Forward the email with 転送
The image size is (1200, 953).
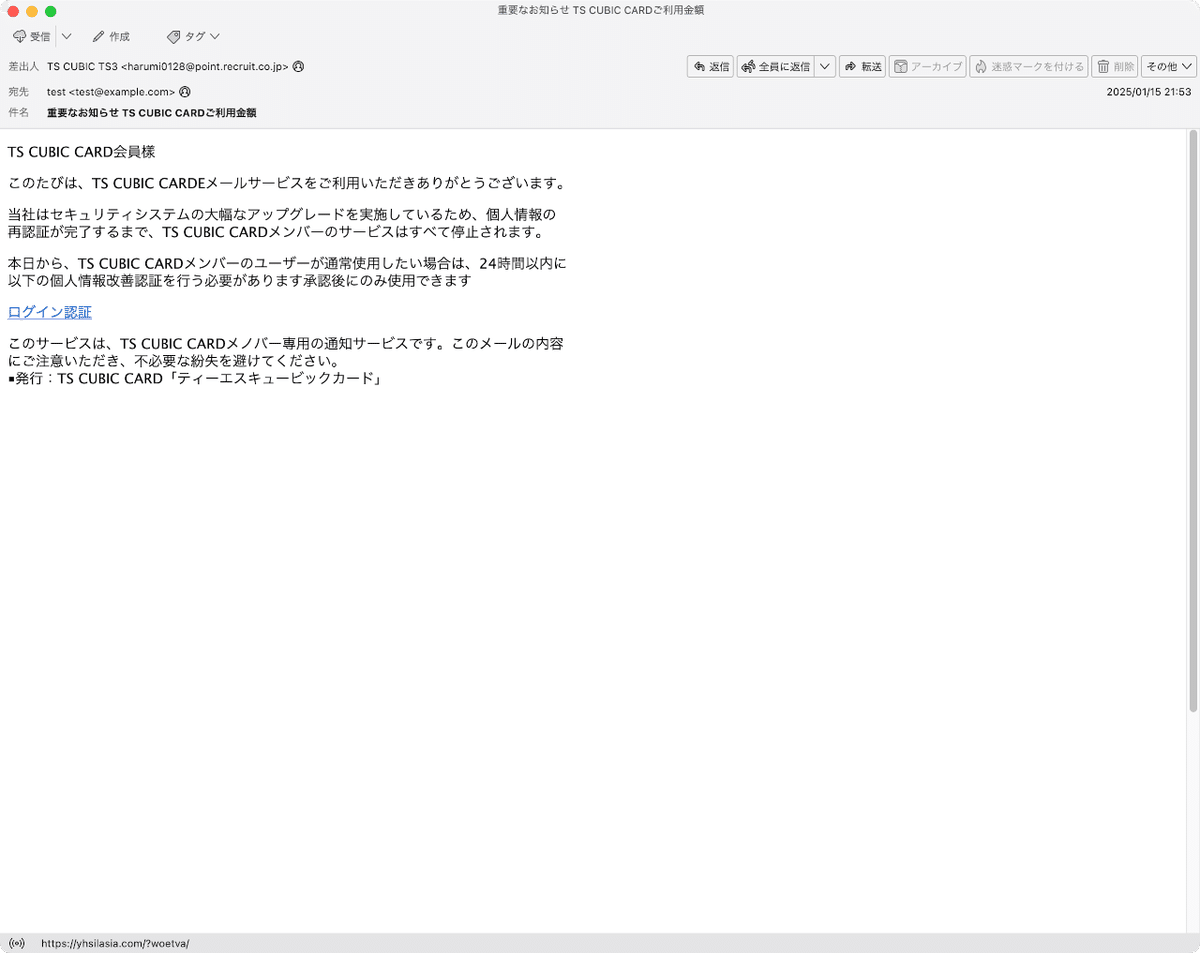click(x=863, y=66)
